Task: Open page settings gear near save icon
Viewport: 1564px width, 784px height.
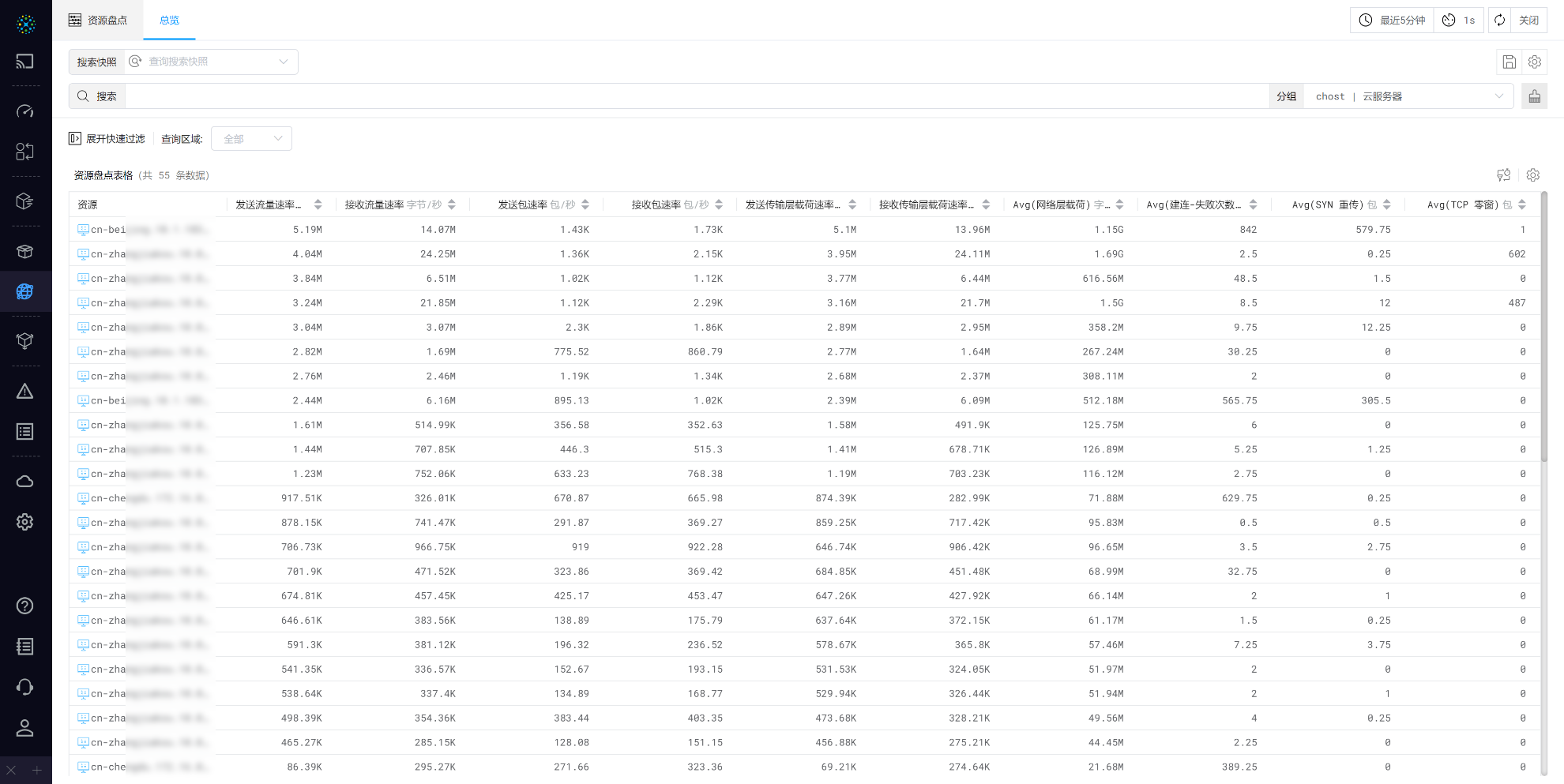Action: [x=1535, y=62]
